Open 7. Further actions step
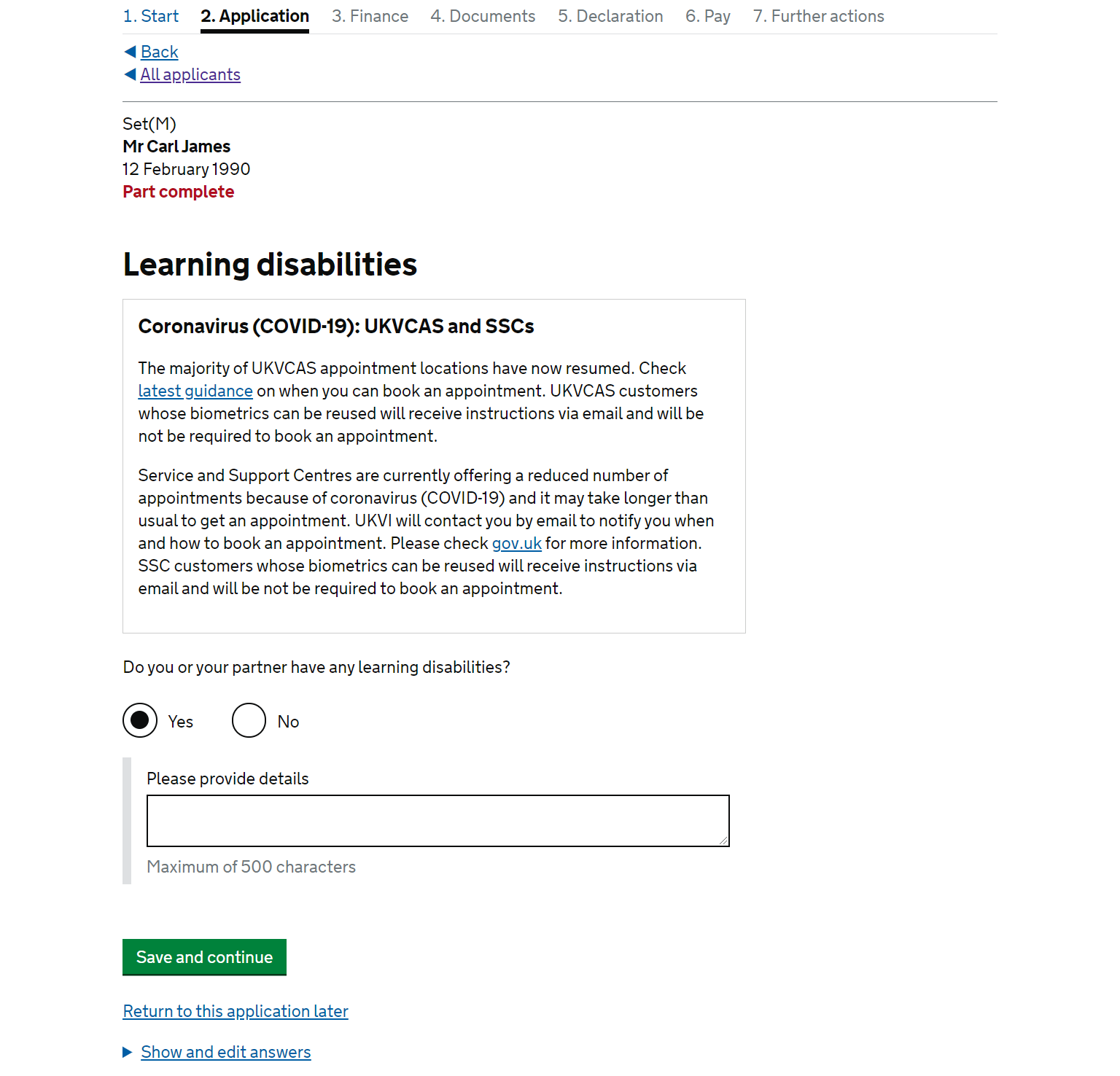This screenshot has width=1120, height=1076. pyautogui.click(x=819, y=16)
